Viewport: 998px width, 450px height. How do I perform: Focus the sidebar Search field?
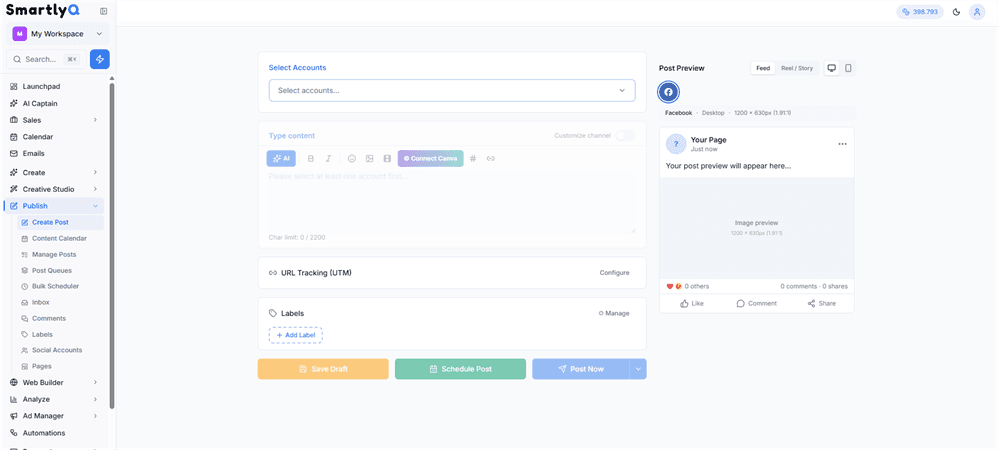click(x=46, y=59)
